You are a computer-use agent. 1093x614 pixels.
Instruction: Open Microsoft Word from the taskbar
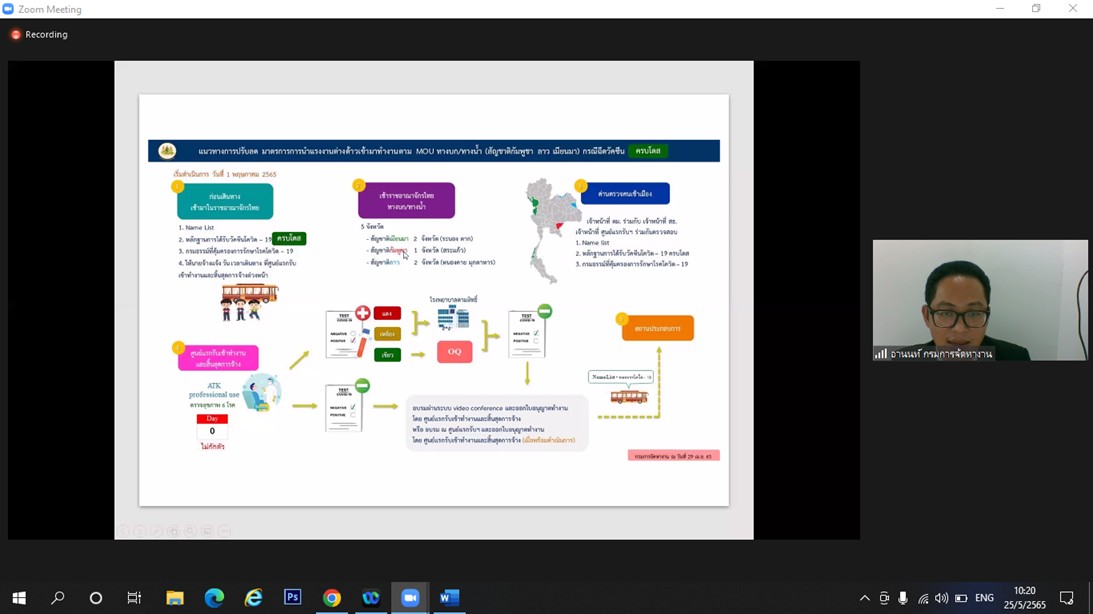pos(449,598)
